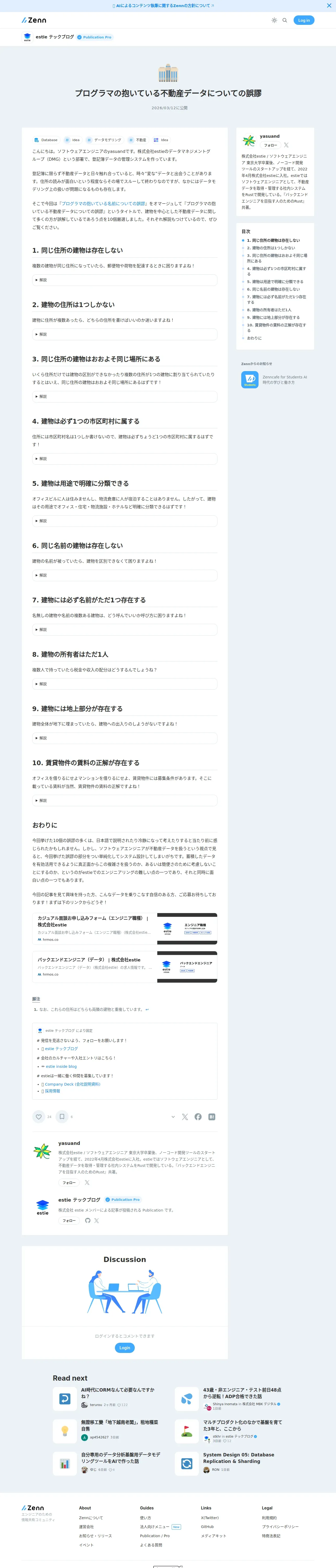The image size is (336, 1568).
Task: Open the AI時代にORMなんて必要なんですかね？ article icon
Action: [65, 1399]
